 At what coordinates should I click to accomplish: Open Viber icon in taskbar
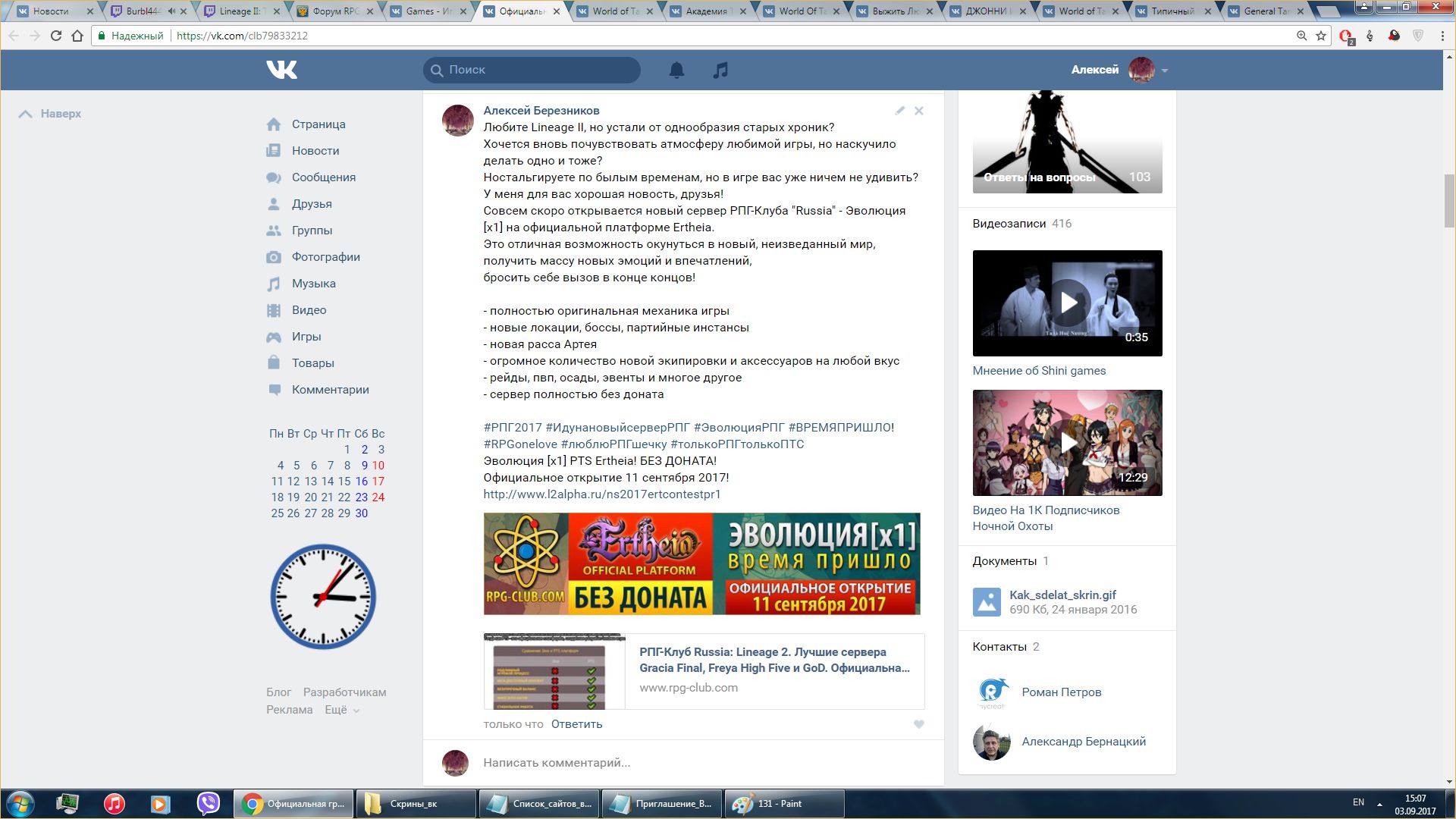click(x=208, y=804)
